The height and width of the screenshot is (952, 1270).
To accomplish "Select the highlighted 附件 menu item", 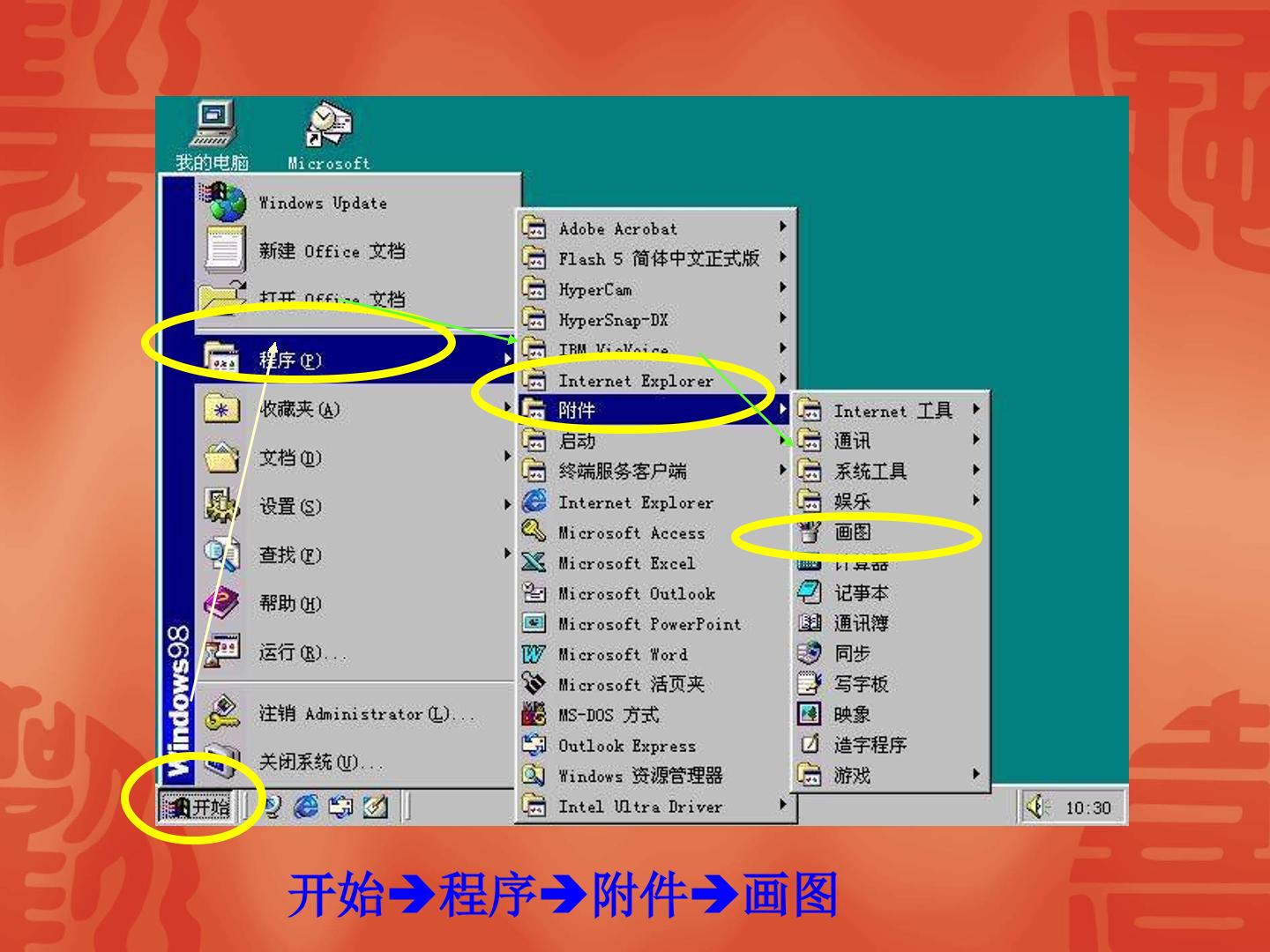I will tap(656, 410).
